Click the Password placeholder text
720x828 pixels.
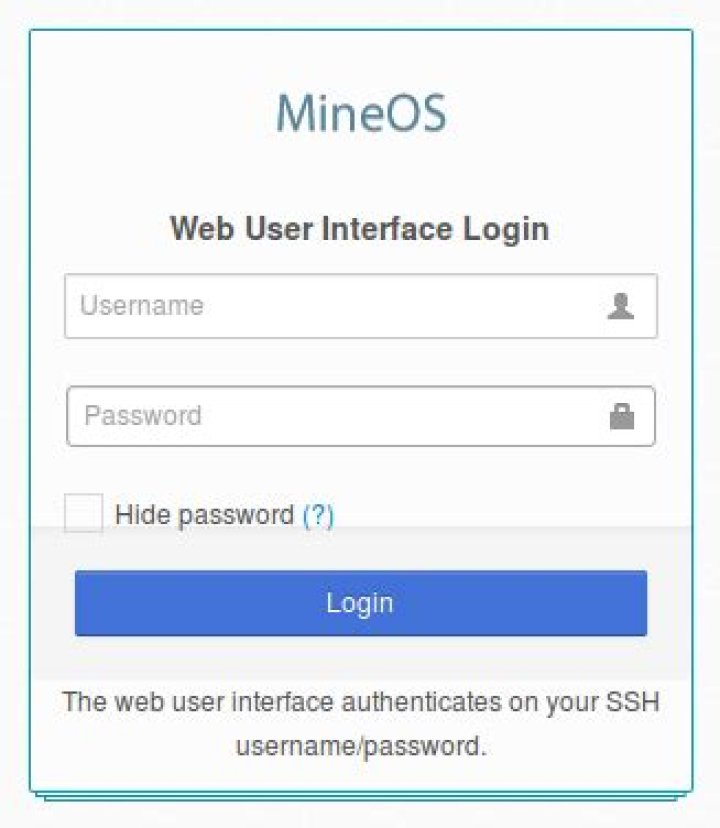tap(143, 416)
